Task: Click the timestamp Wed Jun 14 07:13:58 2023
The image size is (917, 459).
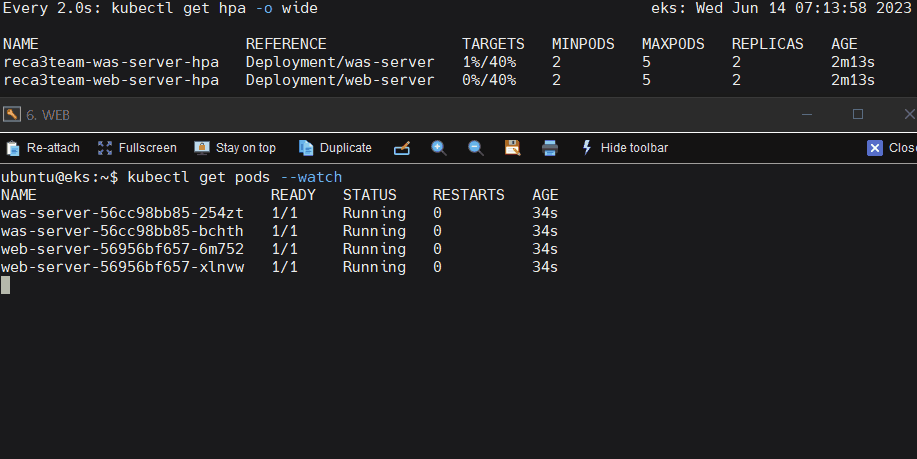Action: coord(804,9)
